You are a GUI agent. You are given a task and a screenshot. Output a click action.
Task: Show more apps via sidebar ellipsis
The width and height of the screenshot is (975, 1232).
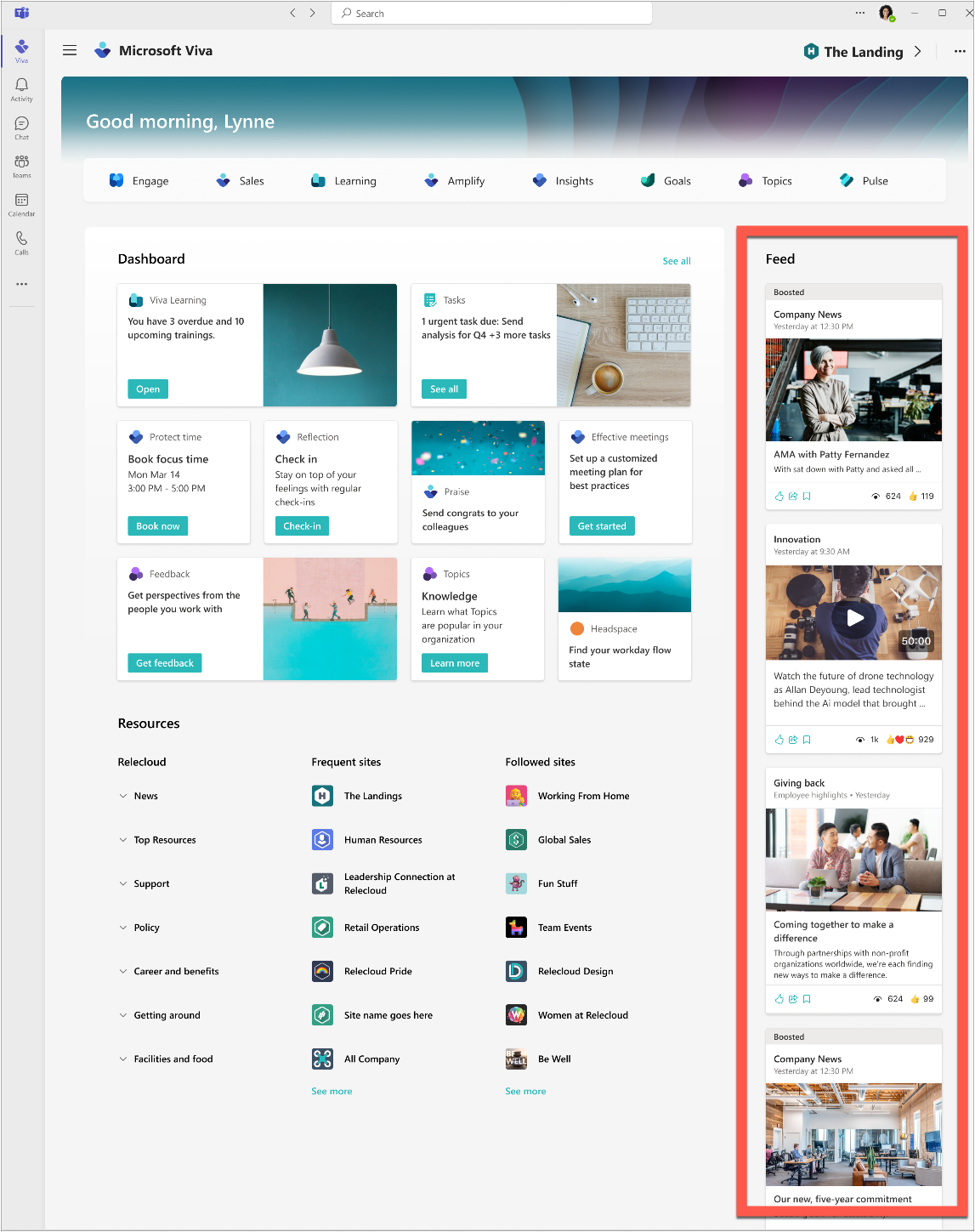[x=21, y=284]
